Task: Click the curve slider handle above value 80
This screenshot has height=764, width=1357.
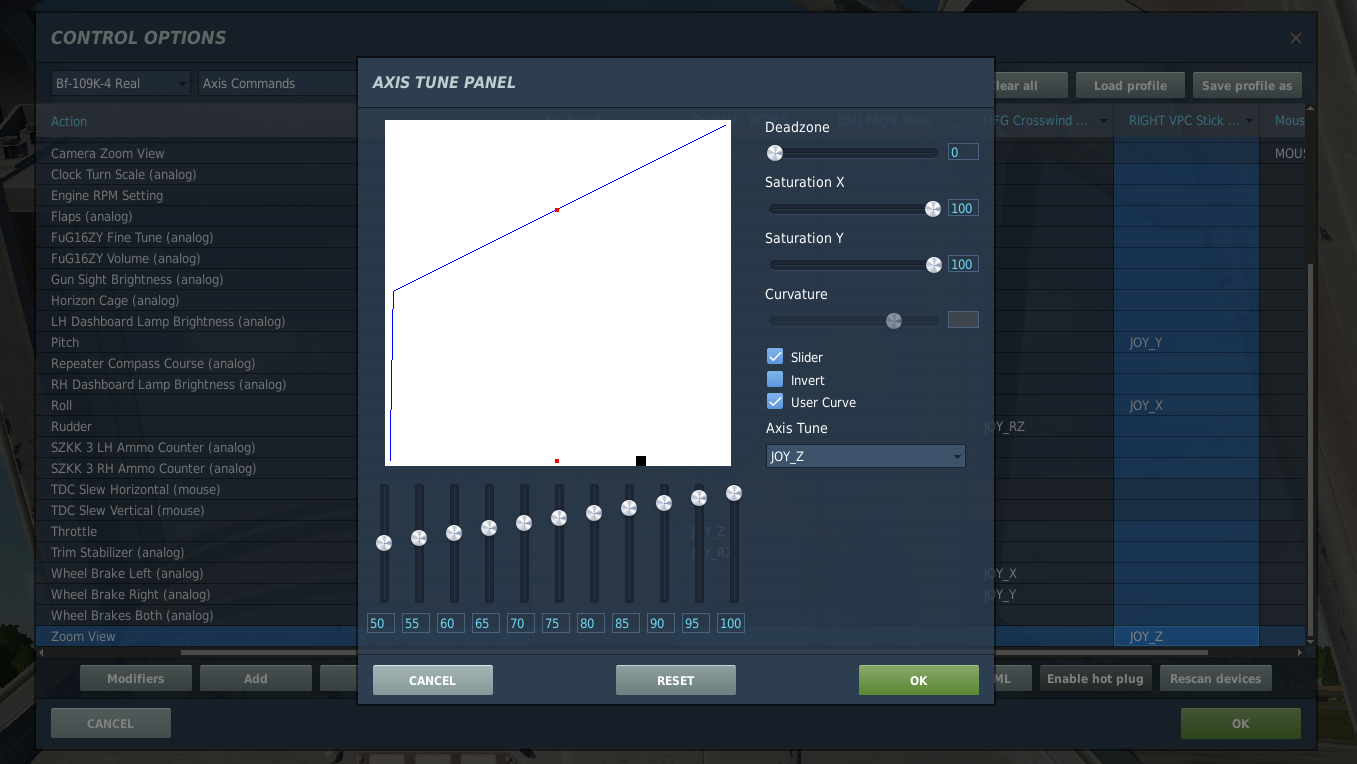Action: click(594, 513)
